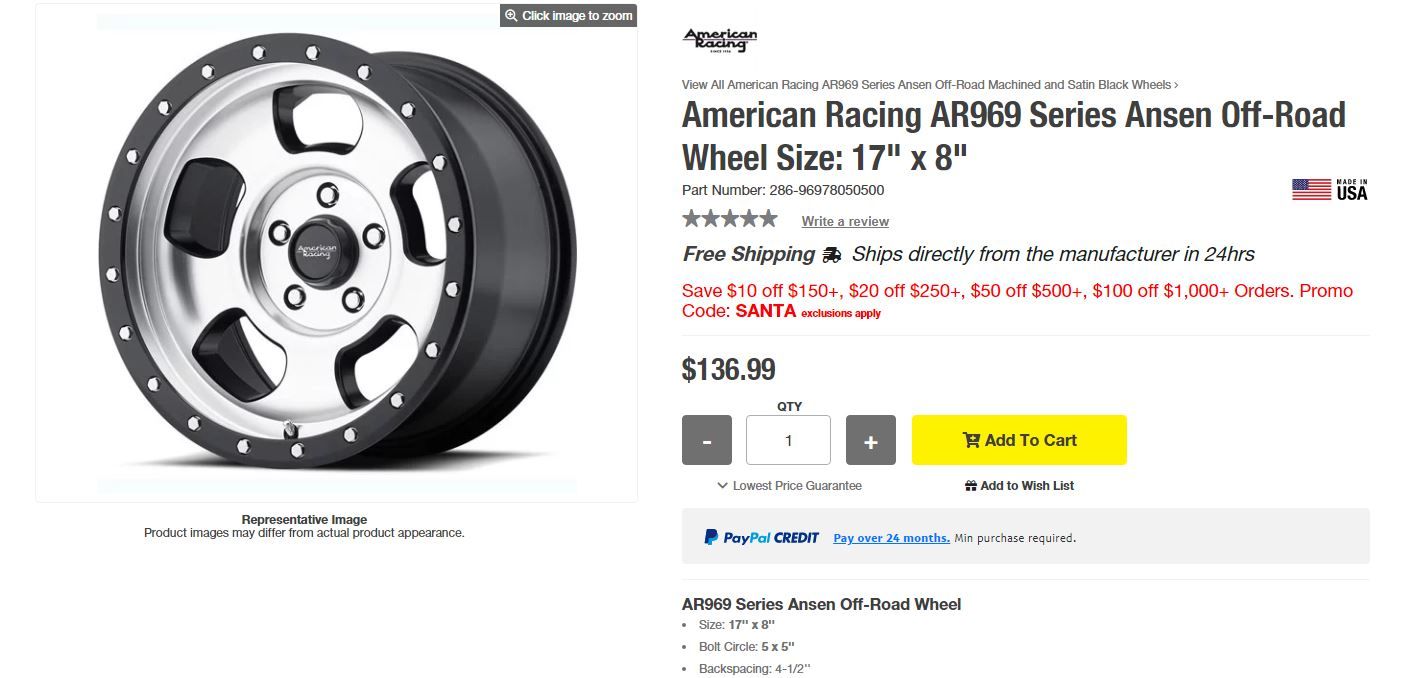Decrease quantity with the minus button

pyautogui.click(x=707, y=440)
